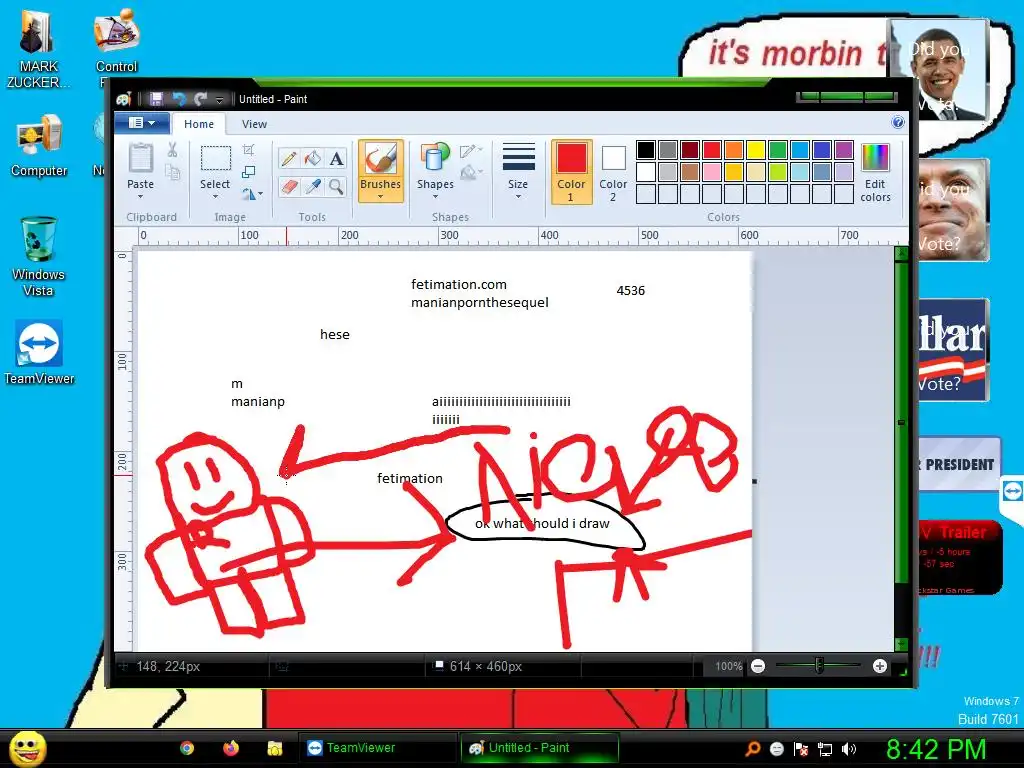Click the Undo arrow icon

179,99
